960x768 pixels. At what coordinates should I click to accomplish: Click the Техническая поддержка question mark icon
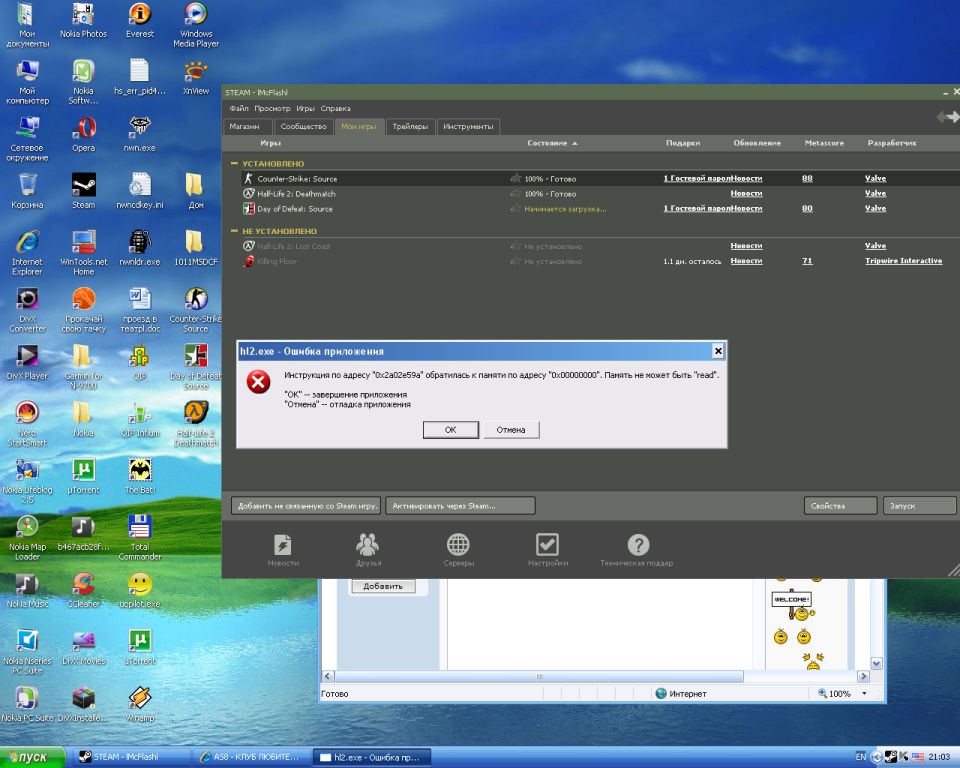(637, 545)
